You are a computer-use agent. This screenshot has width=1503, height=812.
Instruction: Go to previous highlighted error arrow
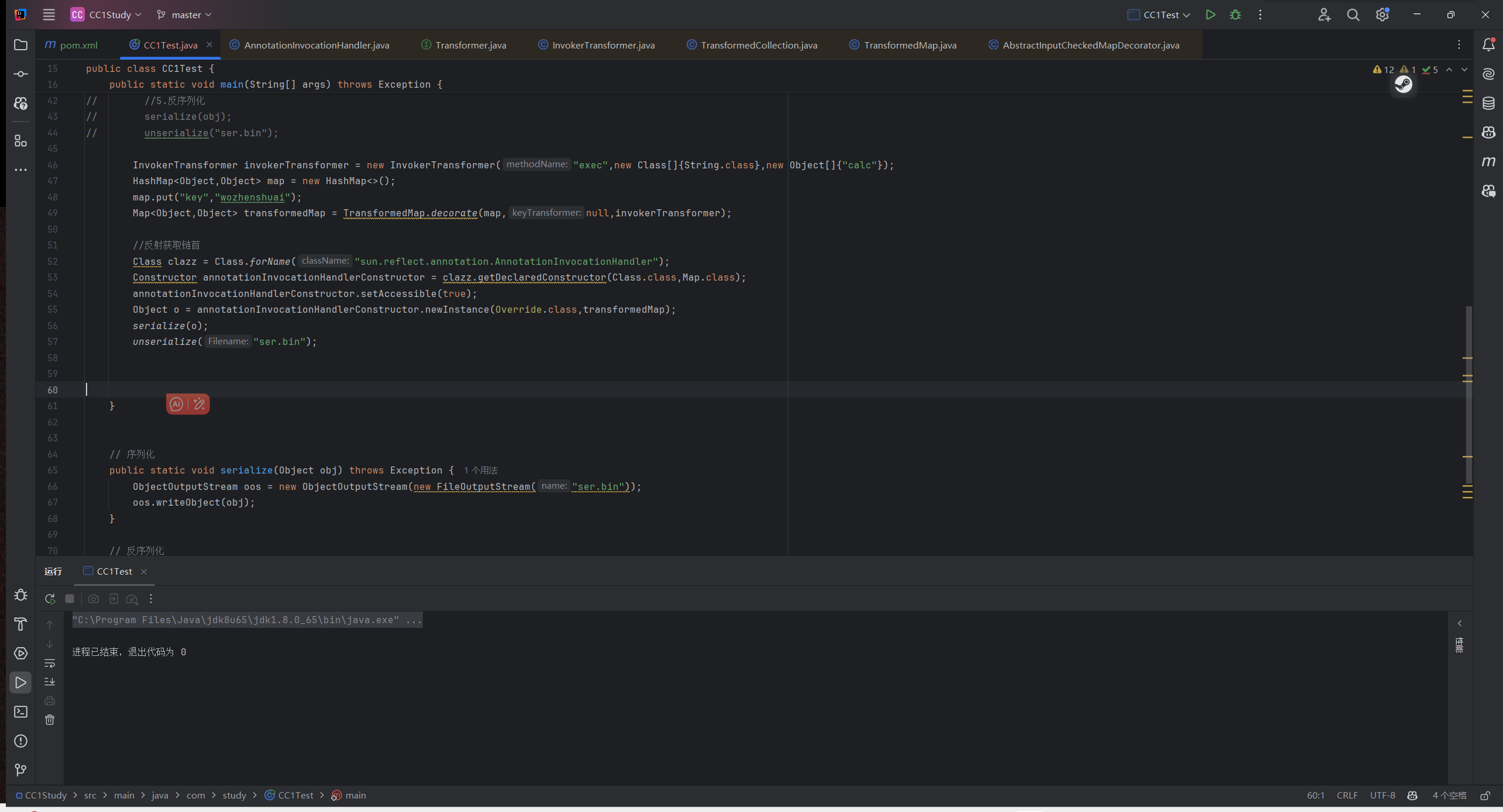tap(1449, 70)
